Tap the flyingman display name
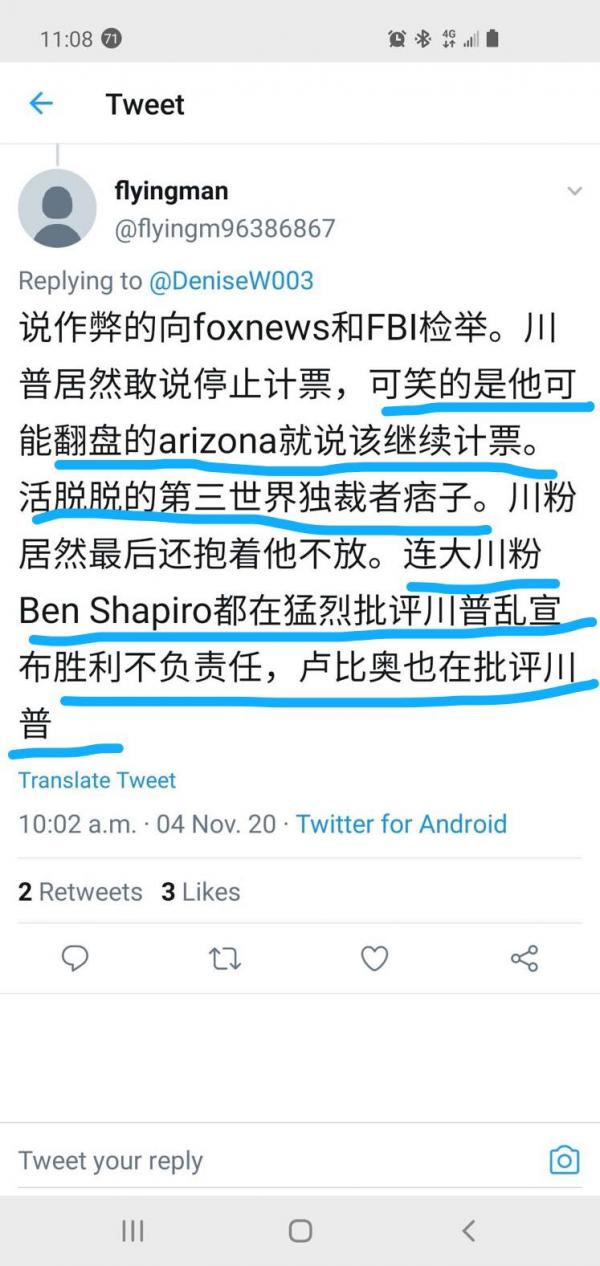Screen dimensions: 600x1266 (171, 190)
